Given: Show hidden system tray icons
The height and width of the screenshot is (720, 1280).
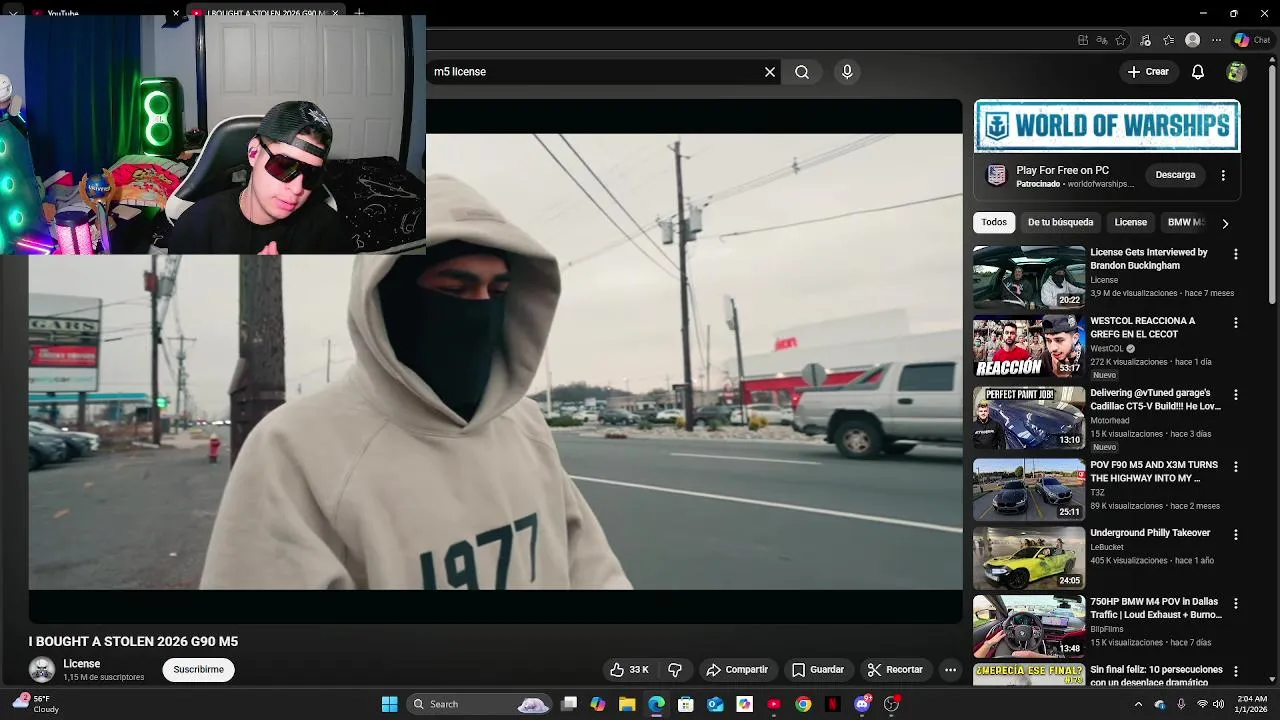Looking at the screenshot, I should pos(1138,704).
